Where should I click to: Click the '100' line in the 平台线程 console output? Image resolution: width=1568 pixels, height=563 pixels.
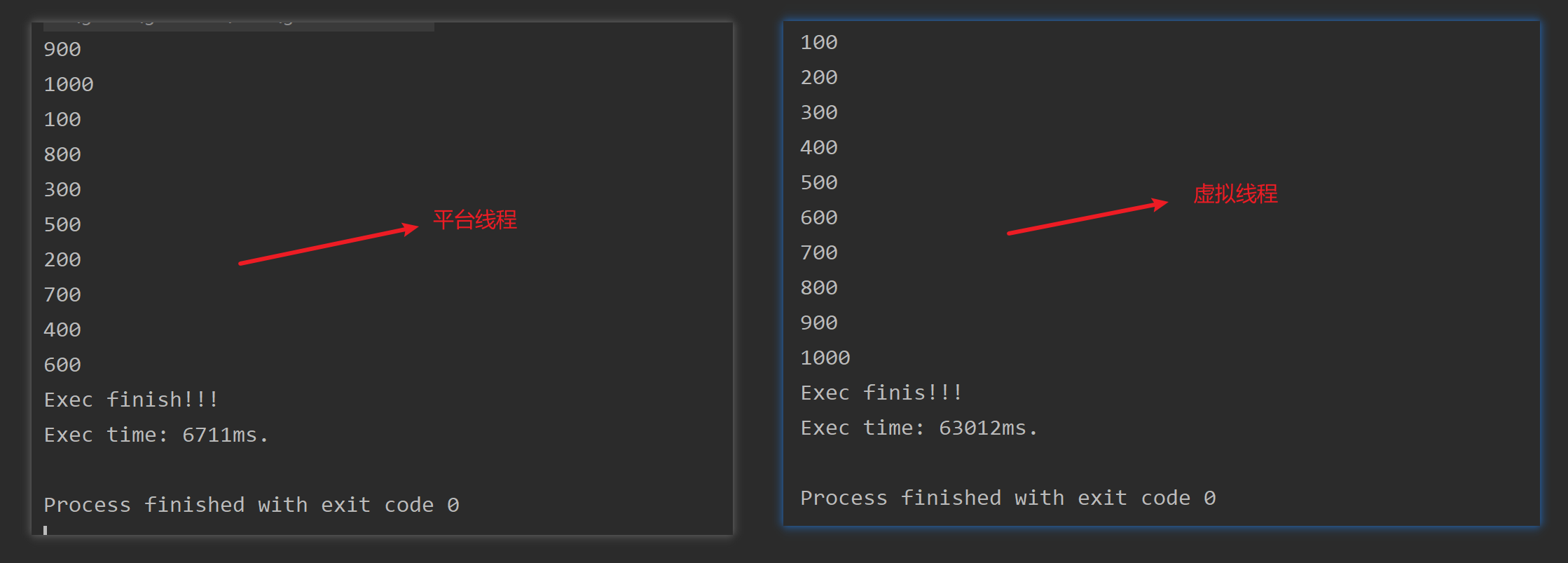(x=62, y=120)
